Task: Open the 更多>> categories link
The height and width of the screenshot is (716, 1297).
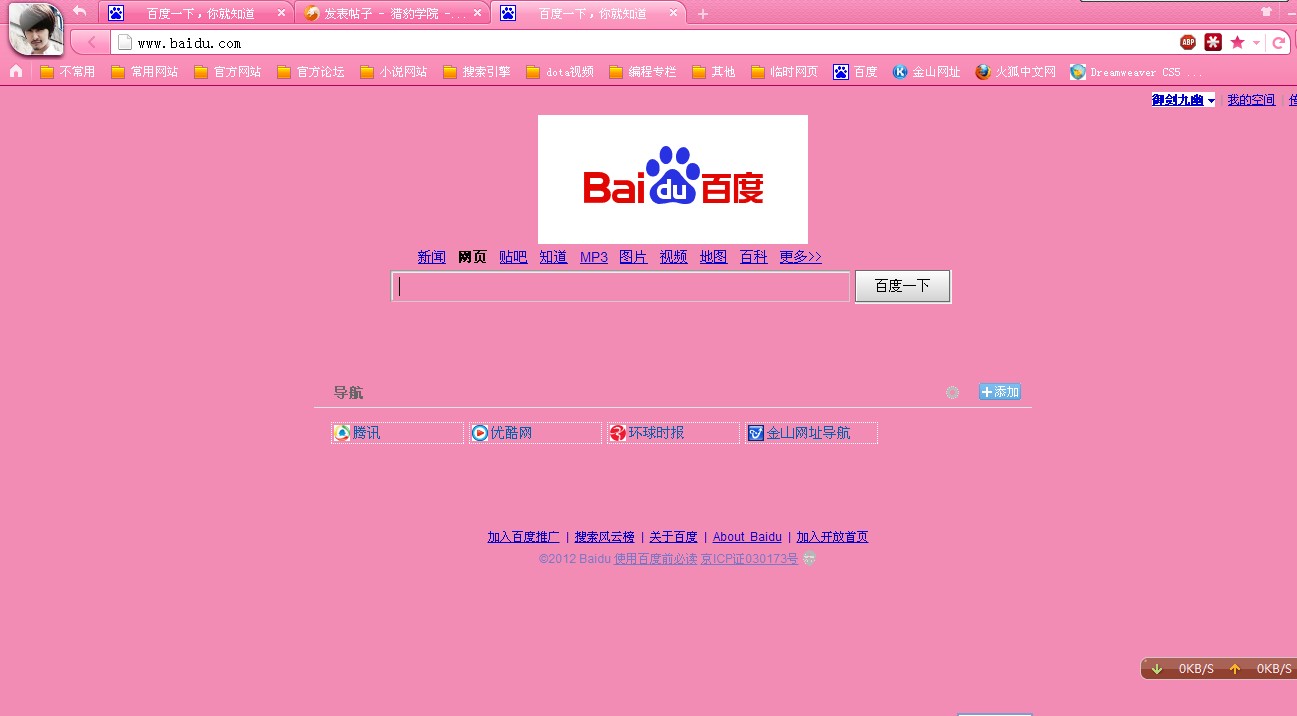Action: pyautogui.click(x=801, y=257)
